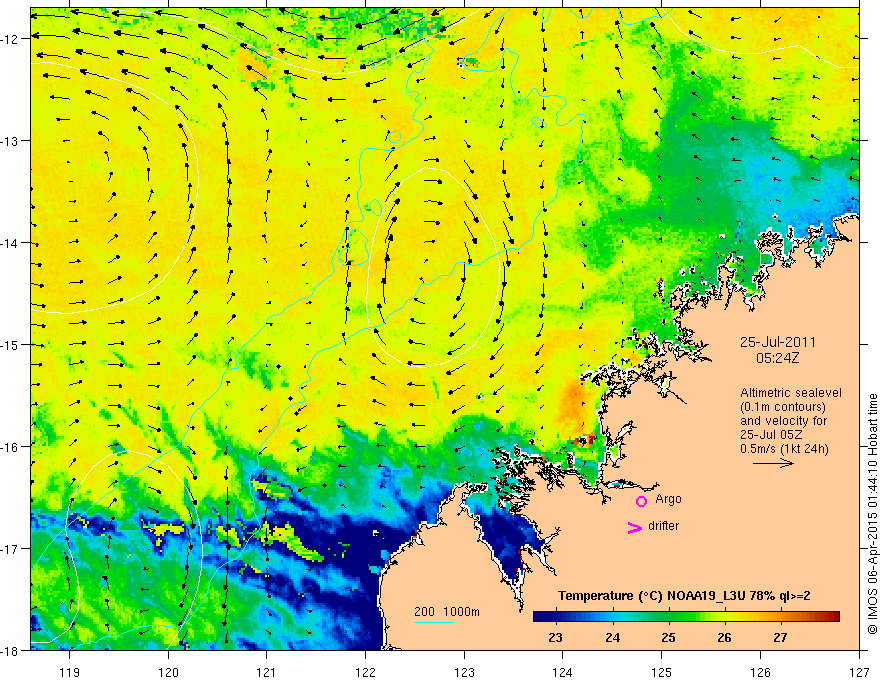Click the IMOS copyright timestamp text
The width and height of the screenshot is (880, 680).
point(872,514)
